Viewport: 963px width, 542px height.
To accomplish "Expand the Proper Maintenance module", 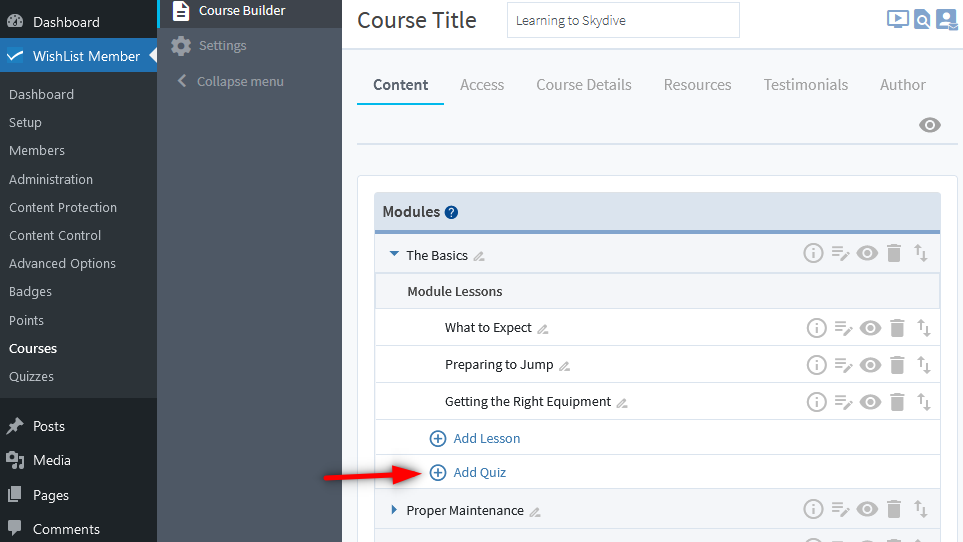I will 394,510.
